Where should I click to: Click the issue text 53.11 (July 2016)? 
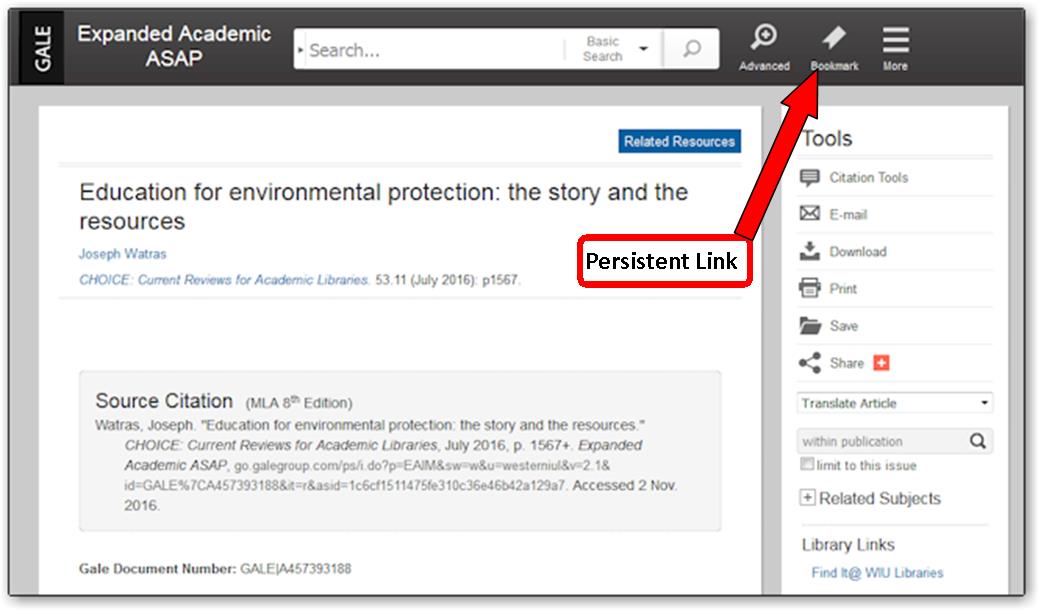point(425,279)
